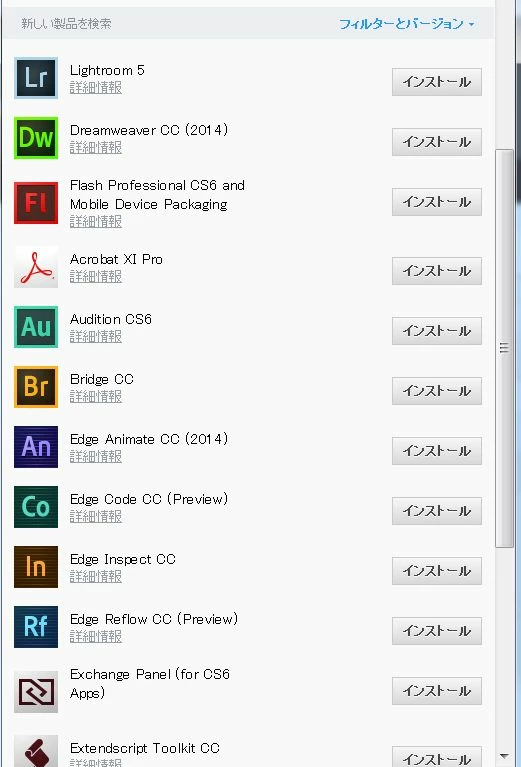
Task: Open 詳細情報 link under Edge Inspect CC
Action: click(x=96, y=576)
